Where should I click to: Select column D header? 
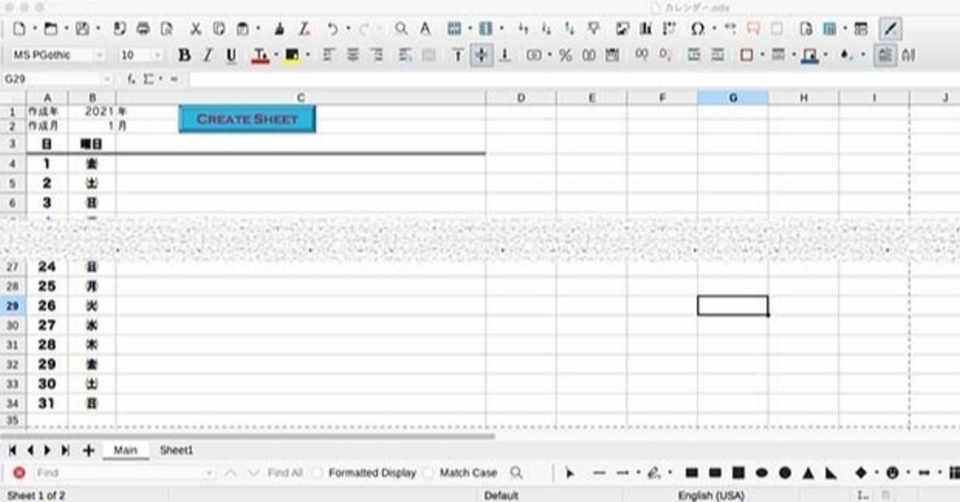click(521, 97)
